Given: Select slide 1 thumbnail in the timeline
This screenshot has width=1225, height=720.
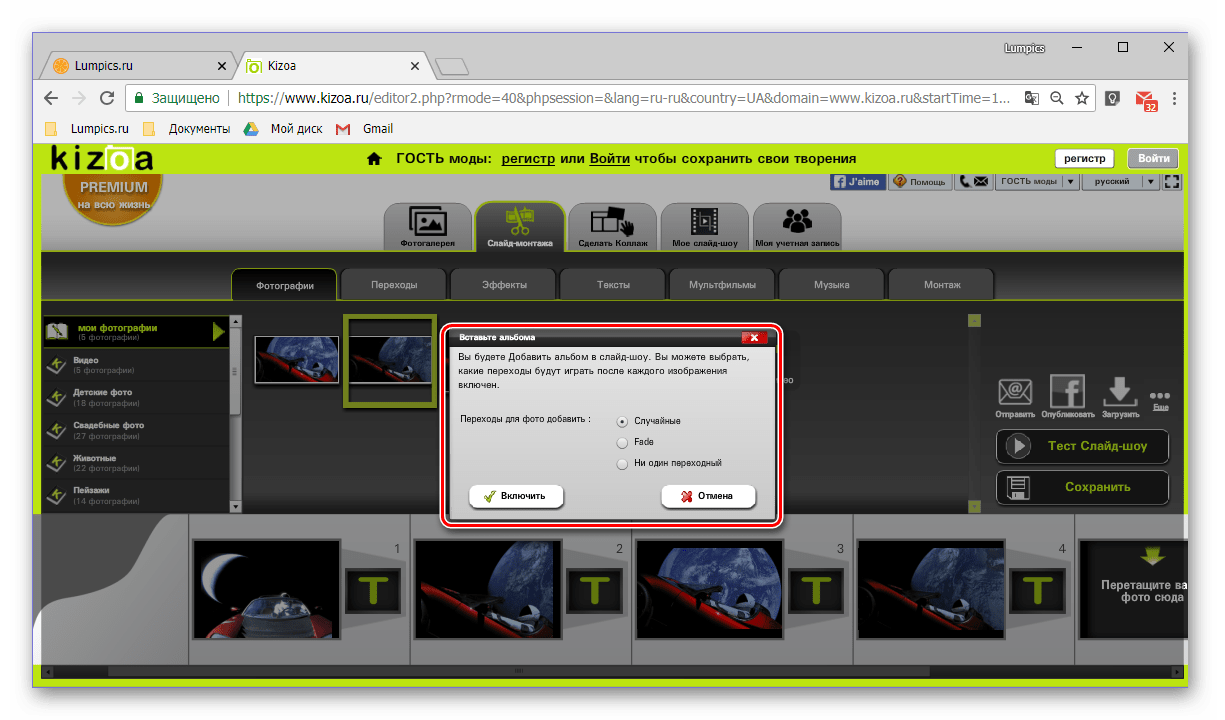Looking at the screenshot, I should tap(265, 590).
